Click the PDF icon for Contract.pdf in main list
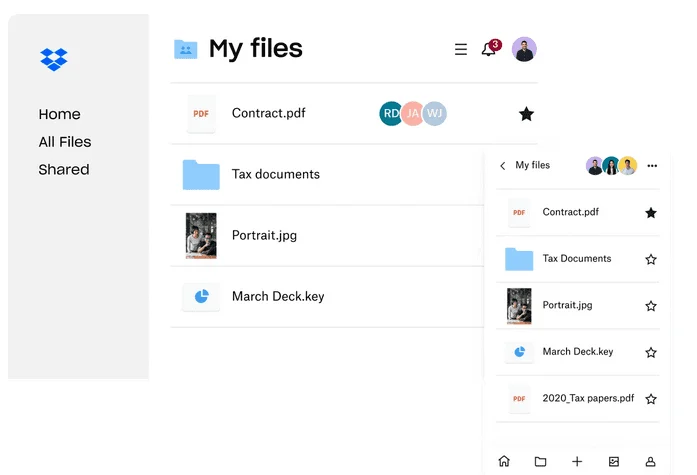This screenshot has height=475, width=697. pyautogui.click(x=201, y=114)
